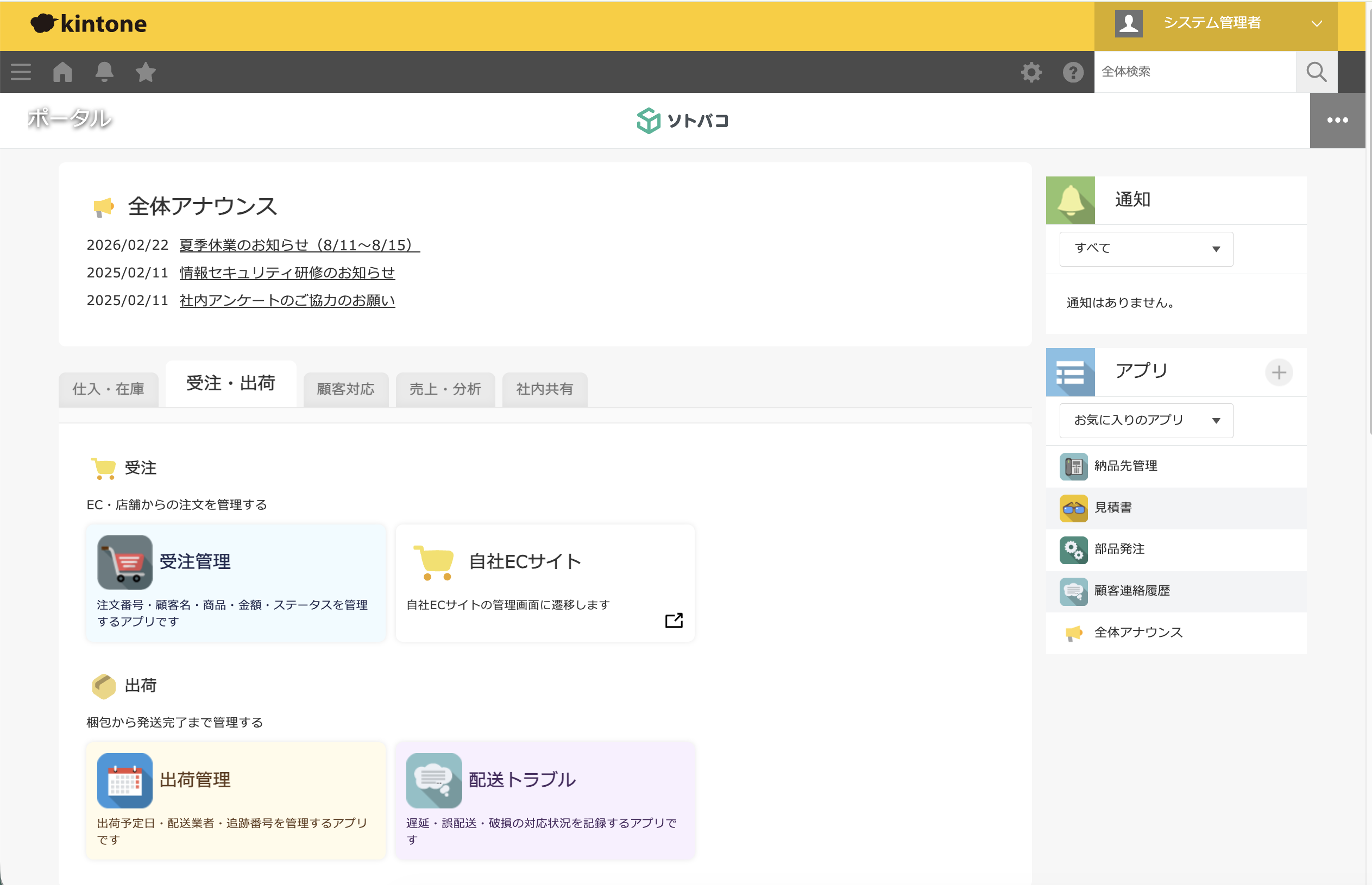The image size is (1372, 885).
Task: Click the 通知 panel heading
Action: [x=1132, y=199]
